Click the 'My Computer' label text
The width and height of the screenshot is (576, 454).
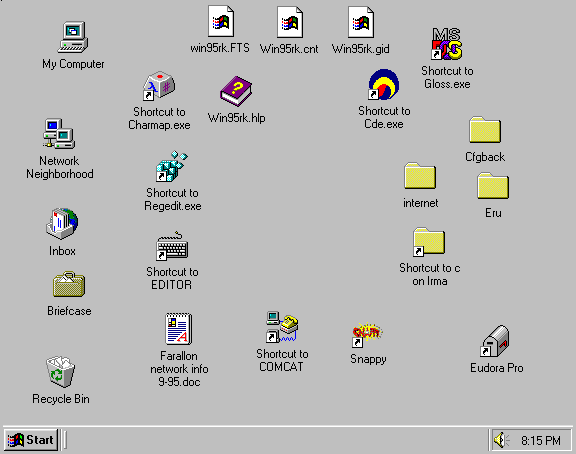73,64
